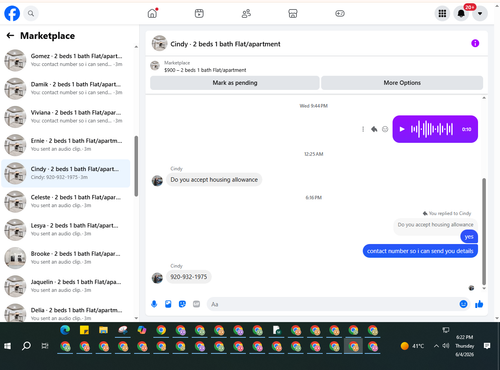
Task: Open Windows Task View
Action: (x=45, y=346)
